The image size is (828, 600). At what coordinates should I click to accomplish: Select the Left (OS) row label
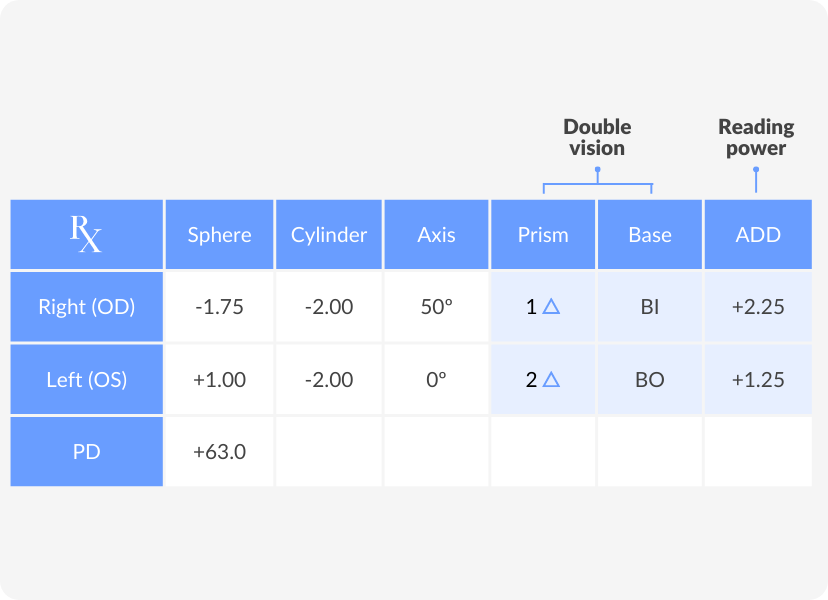click(87, 379)
